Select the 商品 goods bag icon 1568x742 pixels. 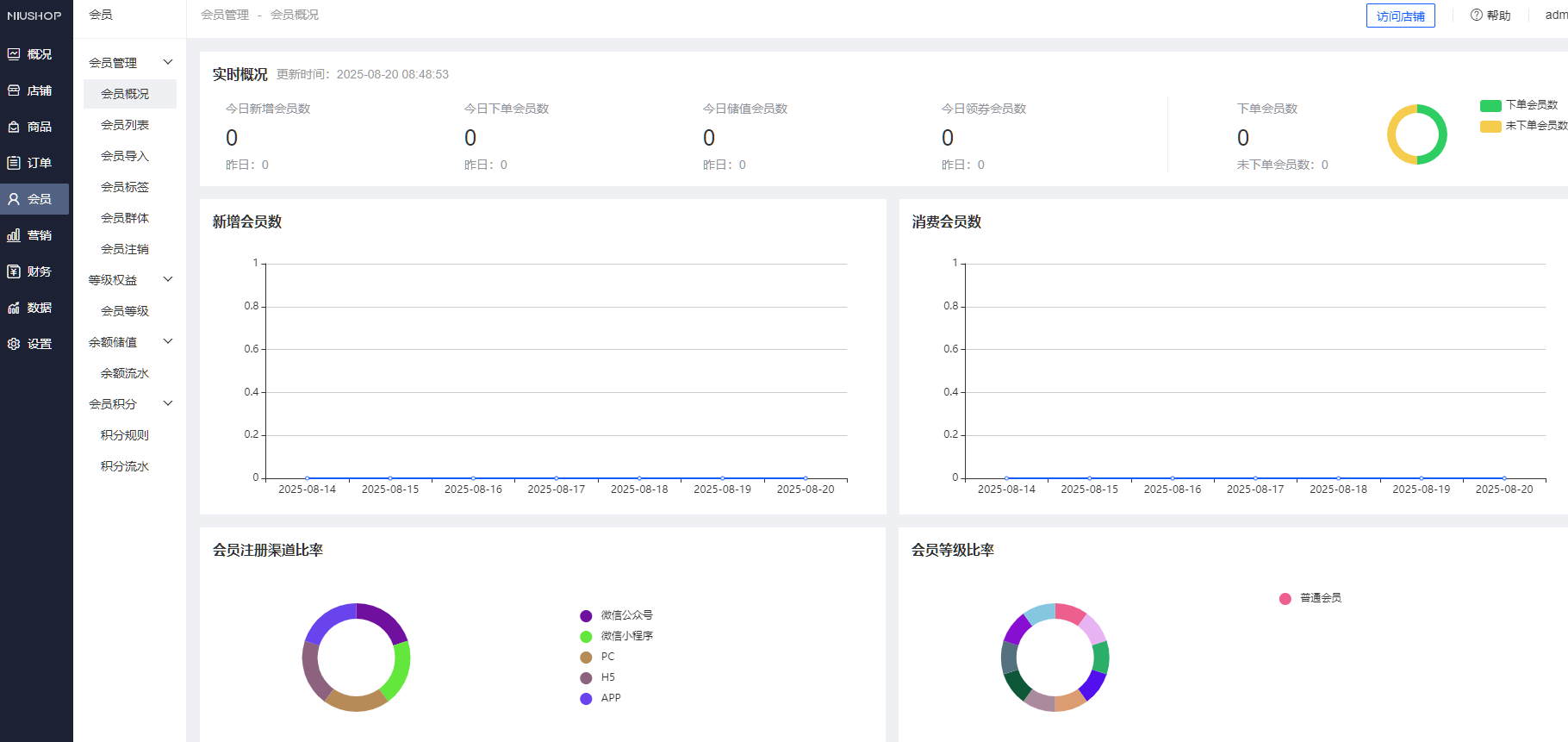point(14,127)
